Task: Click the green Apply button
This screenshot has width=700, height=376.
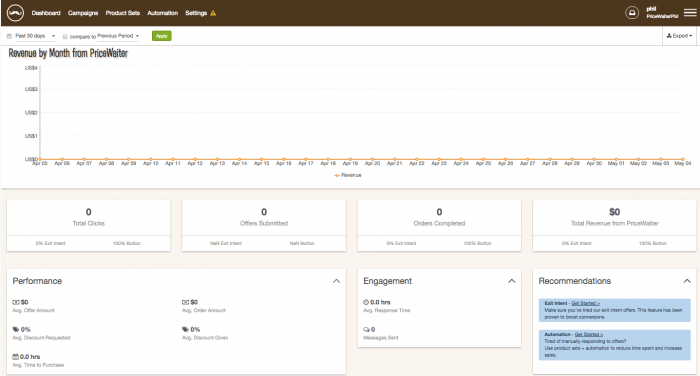Action: (x=162, y=36)
